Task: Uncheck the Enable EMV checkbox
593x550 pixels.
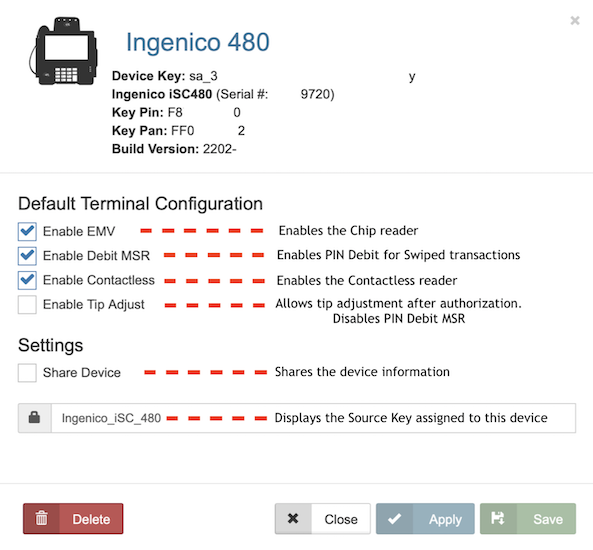Action: [27, 231]
